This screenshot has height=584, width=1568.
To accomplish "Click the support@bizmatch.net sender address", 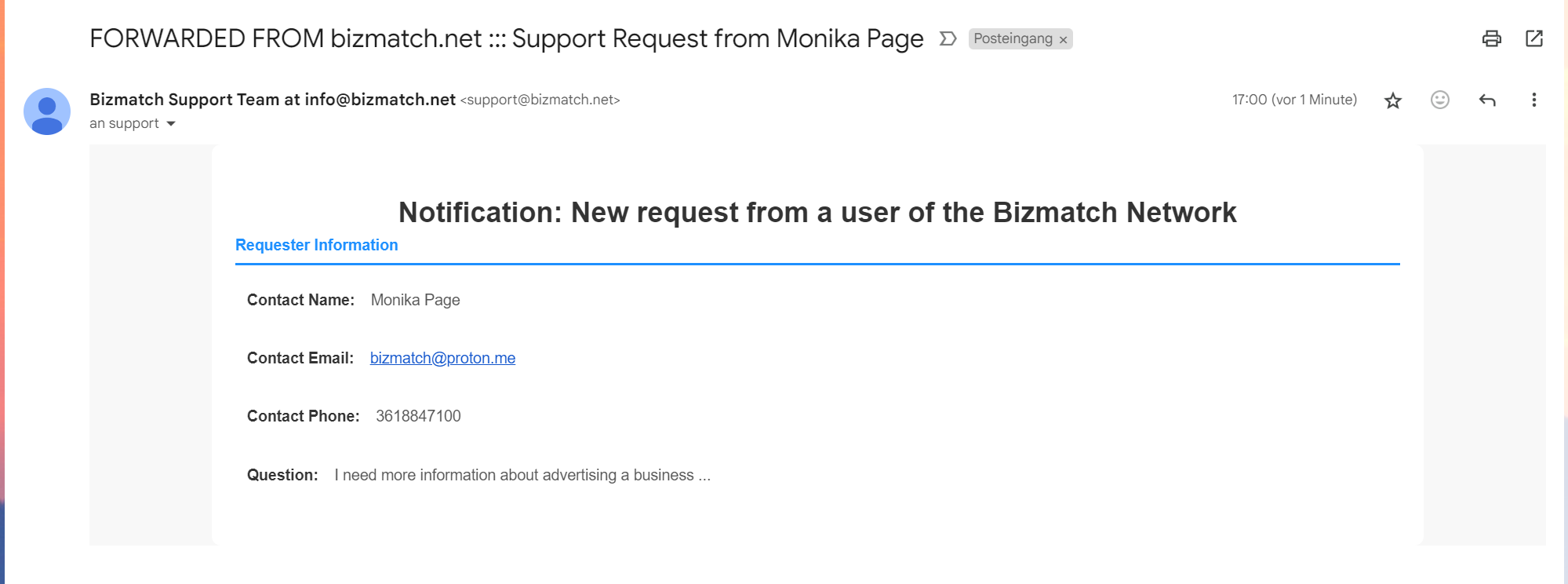I will 540,100.
